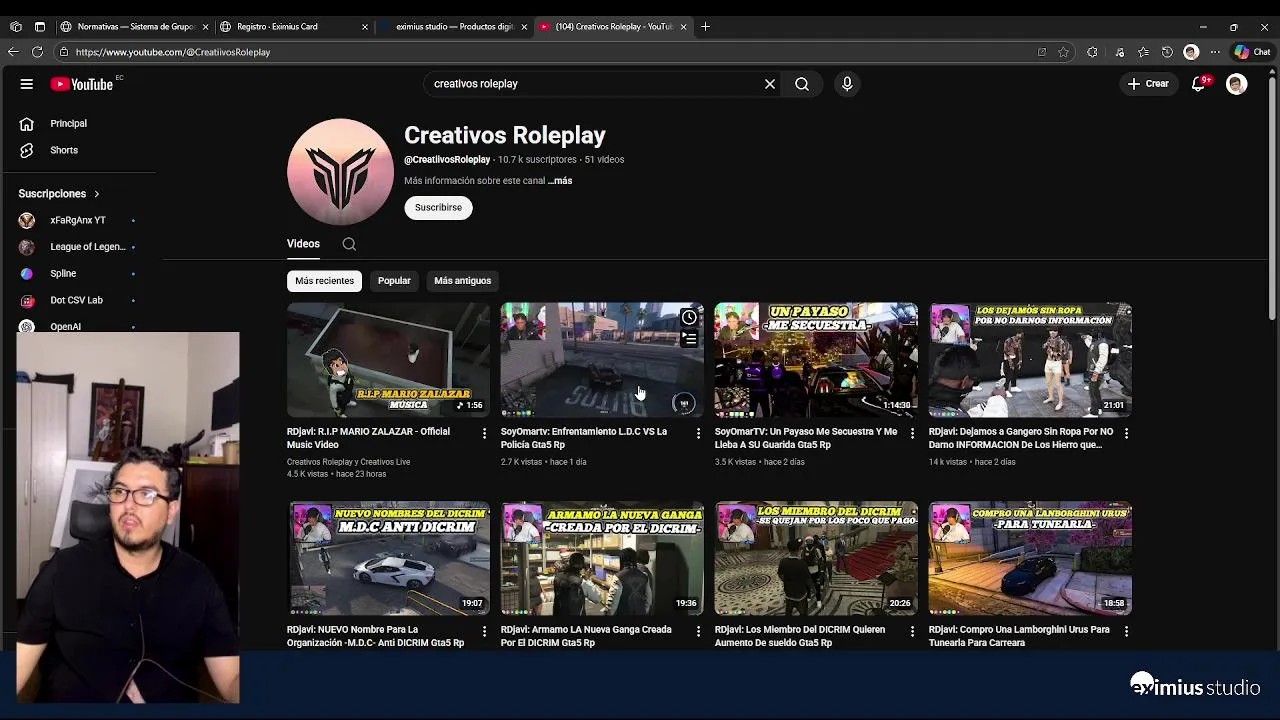Open options for Payaso Me Secuestra video
1280x720 pixels.
[912, 433]
